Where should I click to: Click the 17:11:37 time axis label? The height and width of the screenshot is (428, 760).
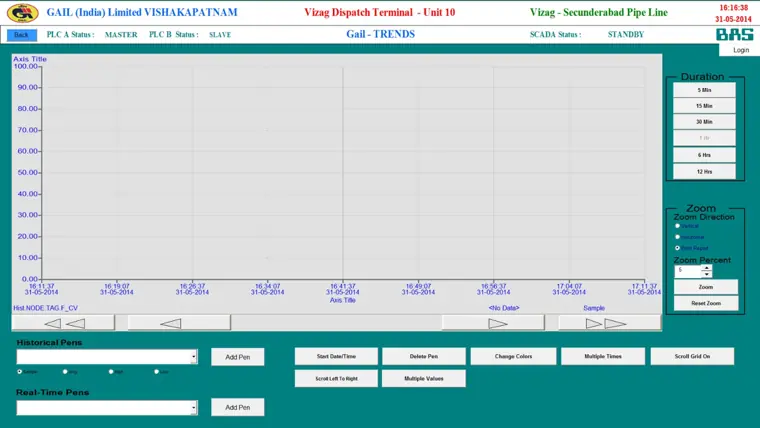coord(644,286)
